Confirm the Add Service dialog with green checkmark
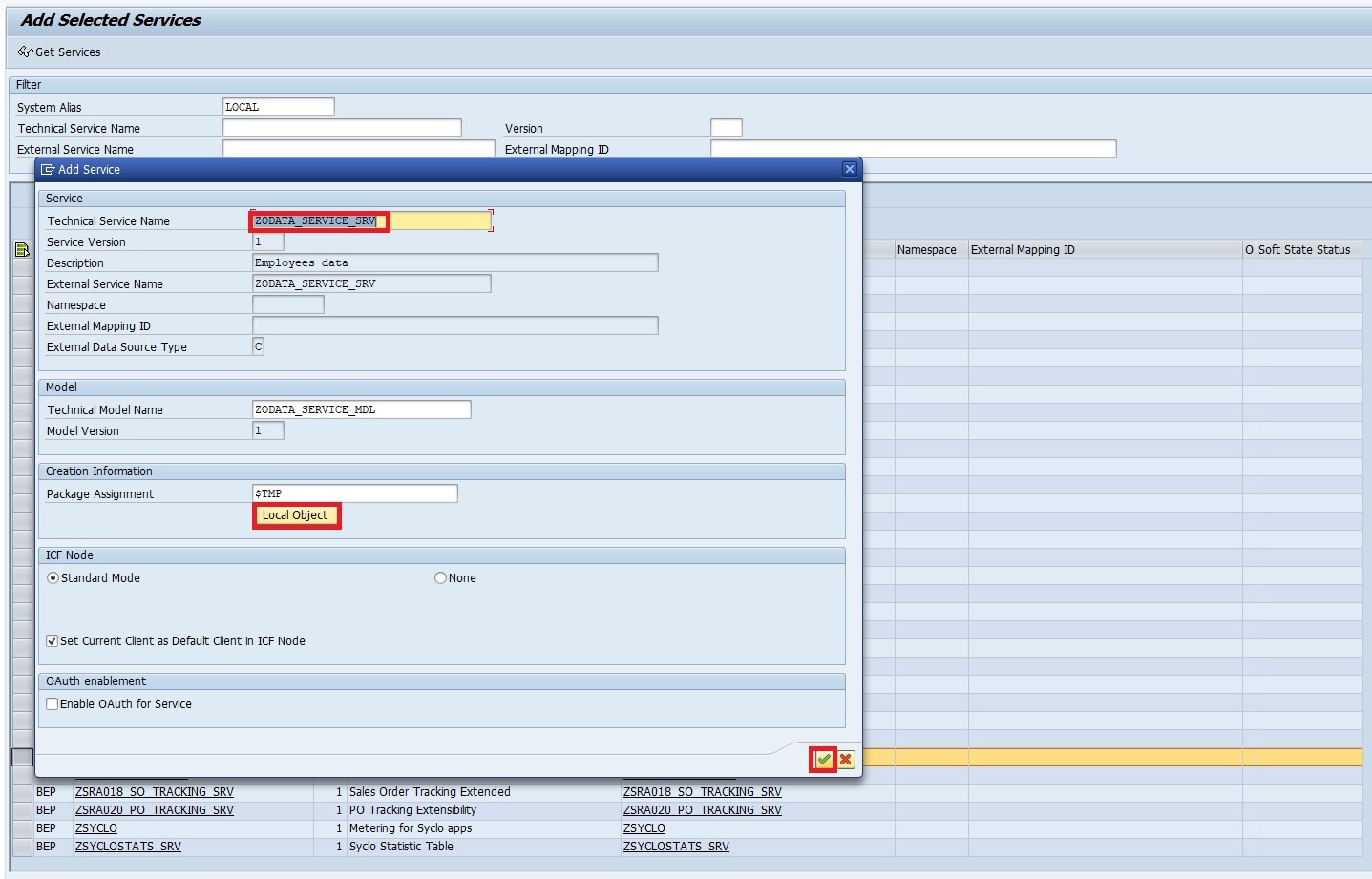 click(822, 759)
